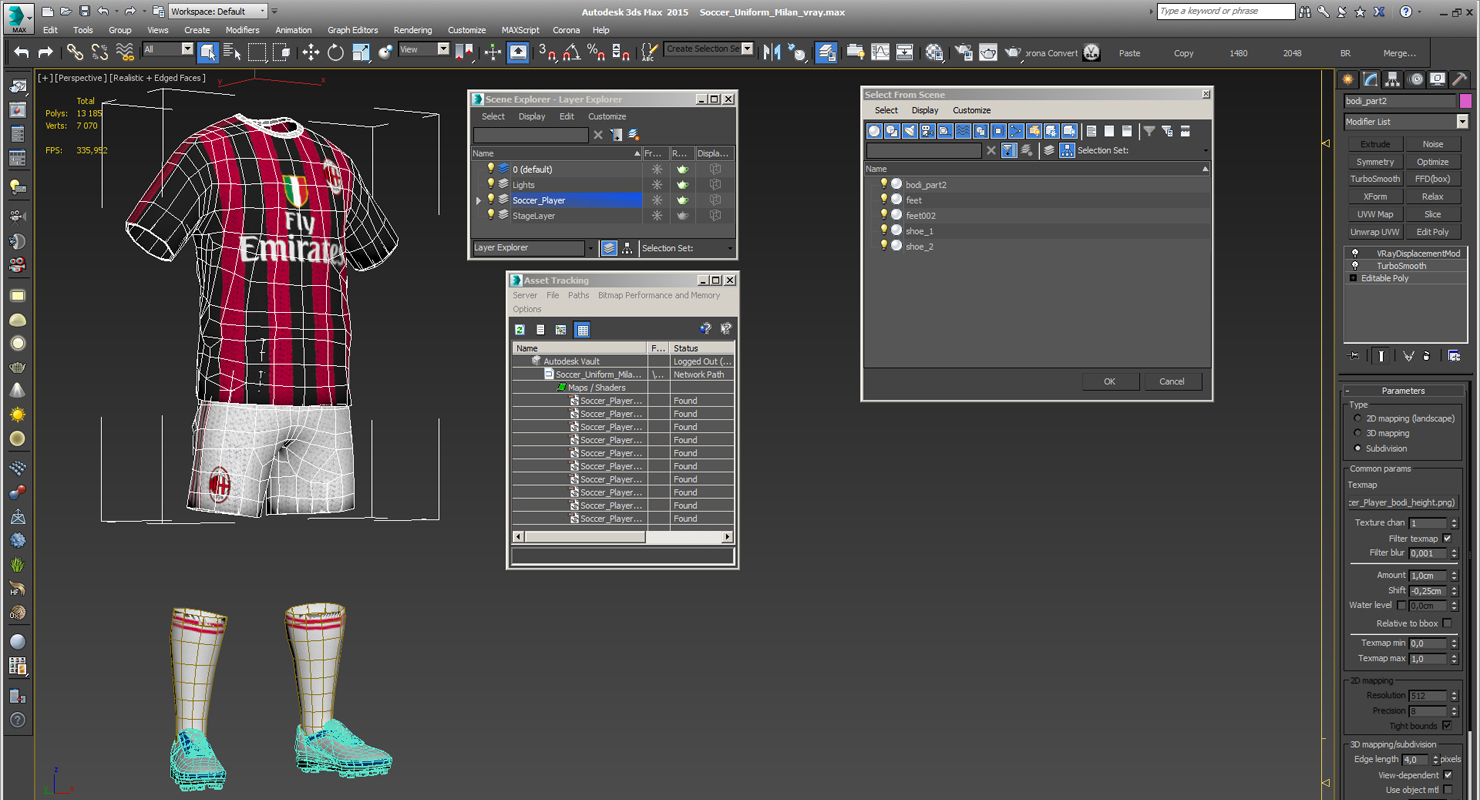
Task: Open the Graph Editors menu
Action: pos(353,30)
